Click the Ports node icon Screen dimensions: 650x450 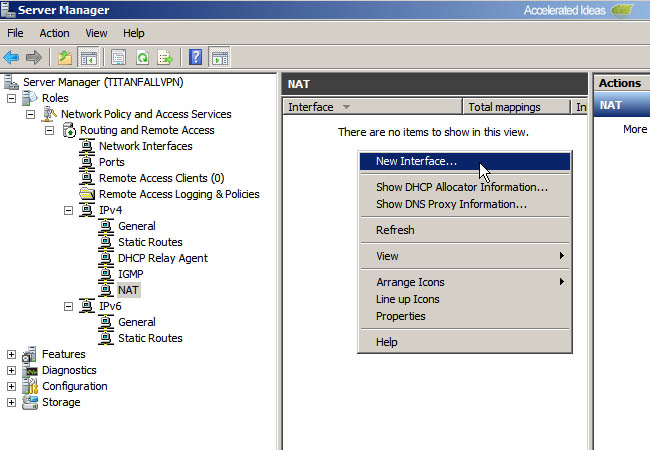[x=87, y=162]
